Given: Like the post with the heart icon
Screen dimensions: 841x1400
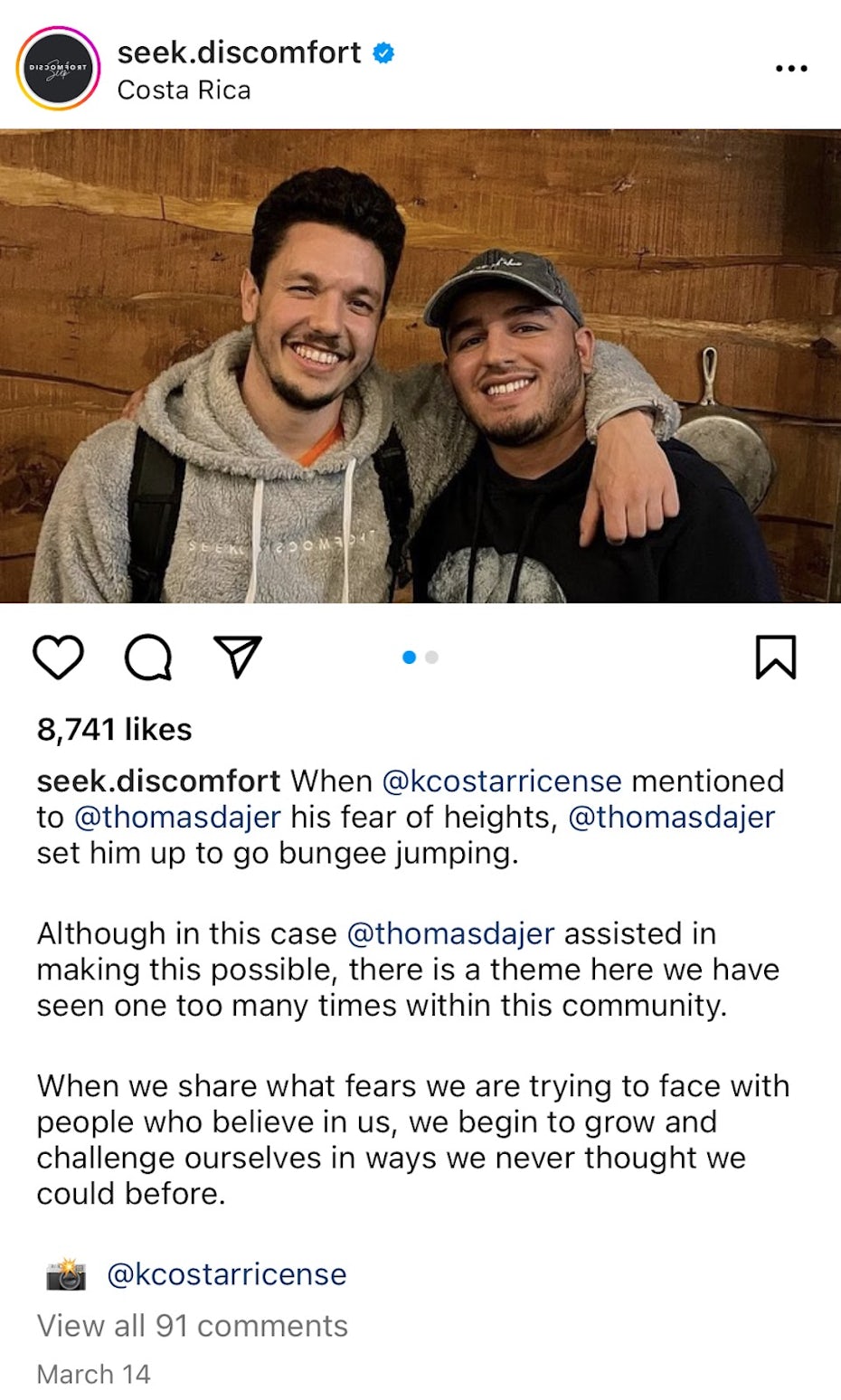Looking at the screenshot, I should 58,657.
